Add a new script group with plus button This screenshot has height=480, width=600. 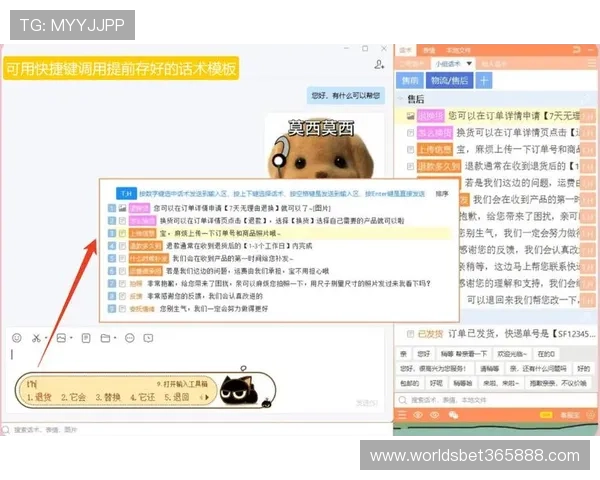[484, 80]
